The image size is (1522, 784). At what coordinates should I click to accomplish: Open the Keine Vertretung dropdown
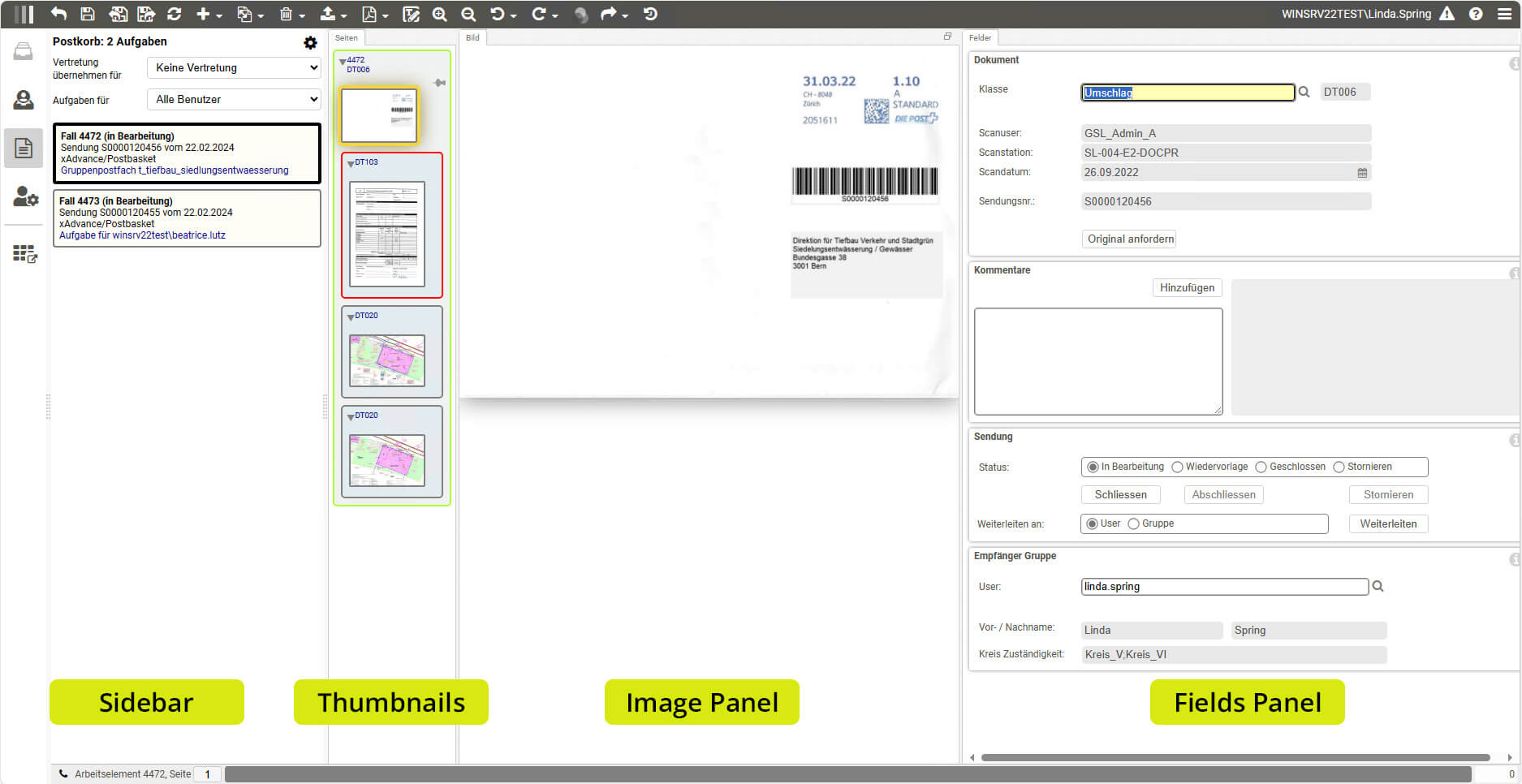(234, 68)
